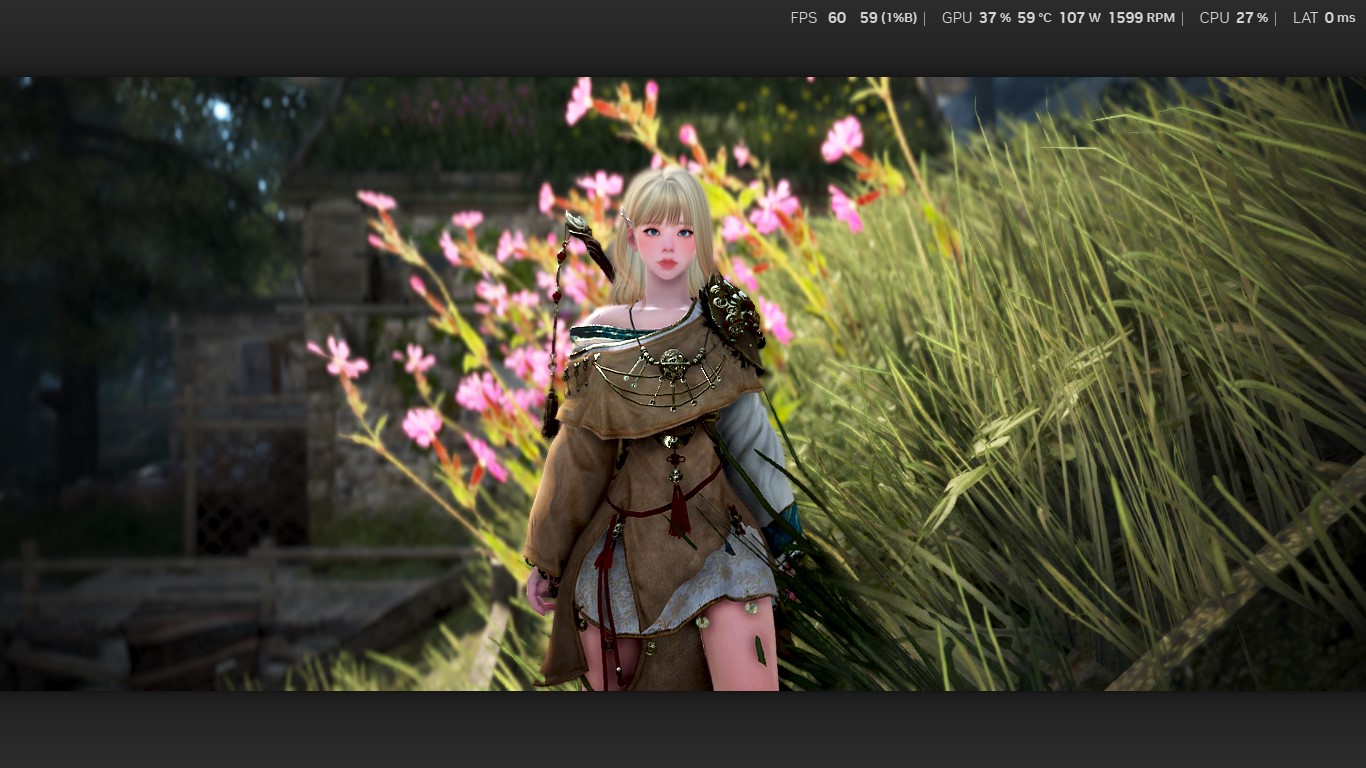Click the current FPS value of 60
The width and height of the screenshot is (1366, 768).
click(x=836, y=18)
